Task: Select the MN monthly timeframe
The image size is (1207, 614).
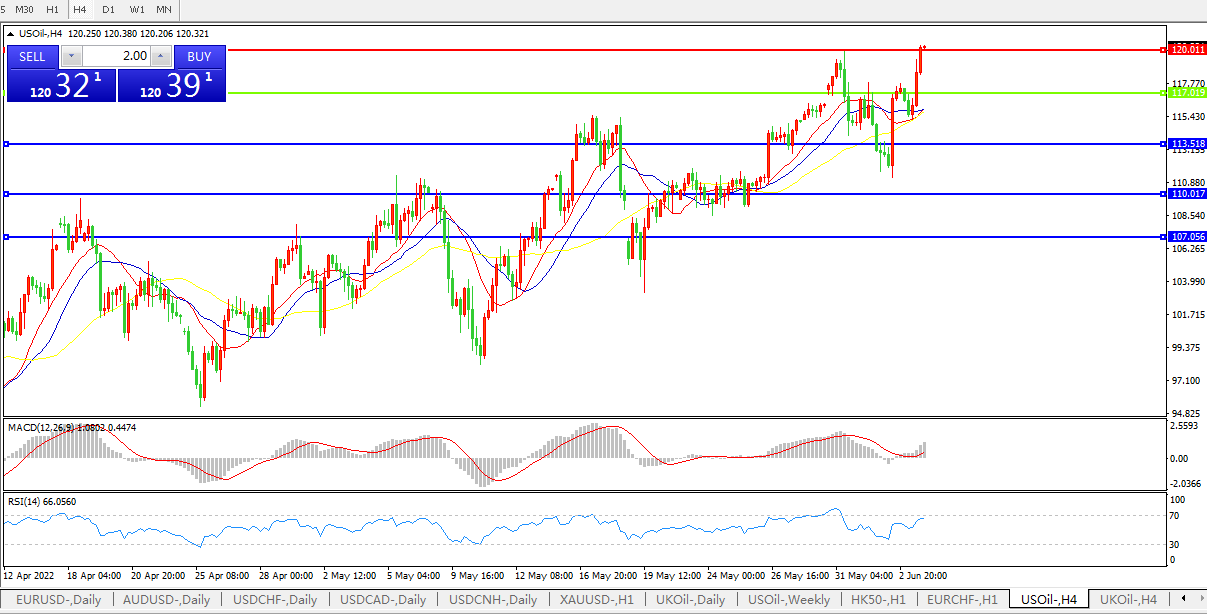Action: [163, 9]
